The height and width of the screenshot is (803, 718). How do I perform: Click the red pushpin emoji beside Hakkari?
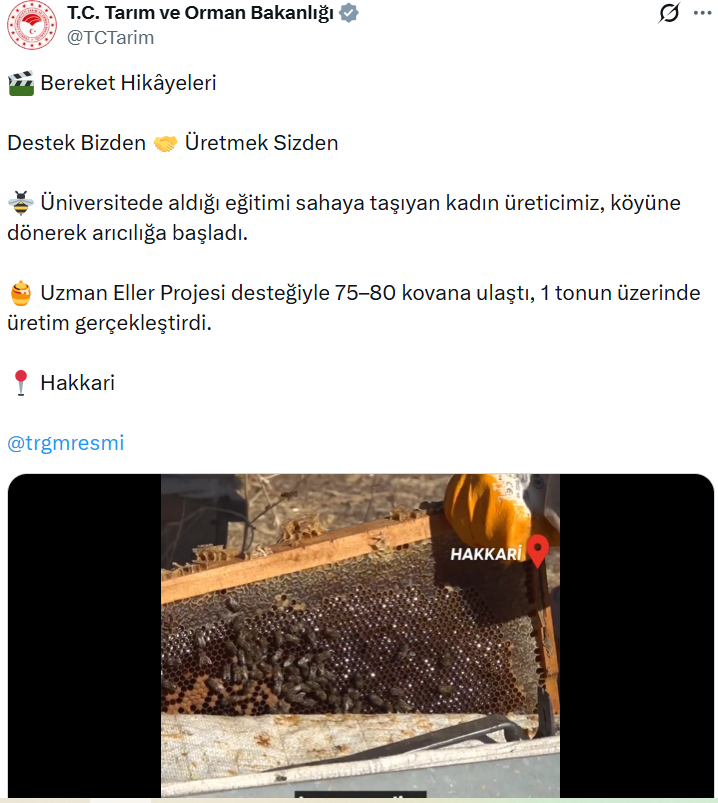(21, 383)
